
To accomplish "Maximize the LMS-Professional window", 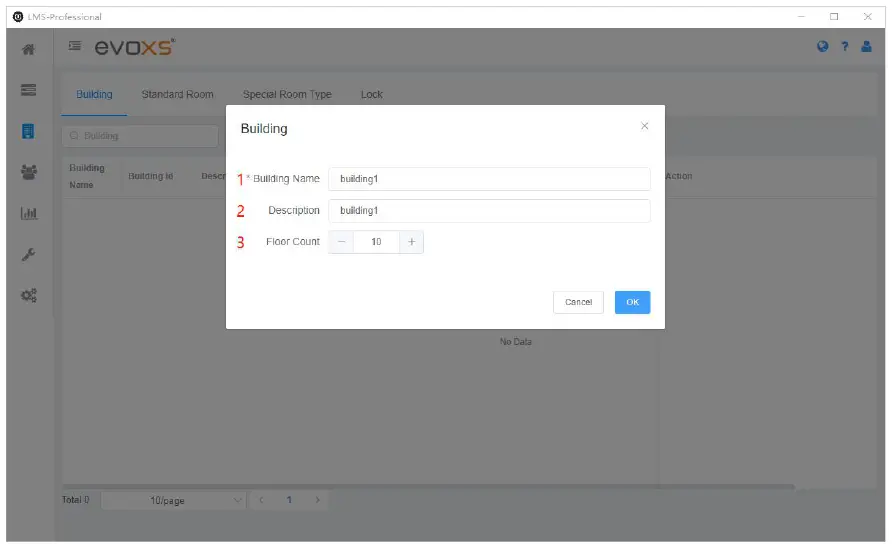I will (x=834, y=17).
